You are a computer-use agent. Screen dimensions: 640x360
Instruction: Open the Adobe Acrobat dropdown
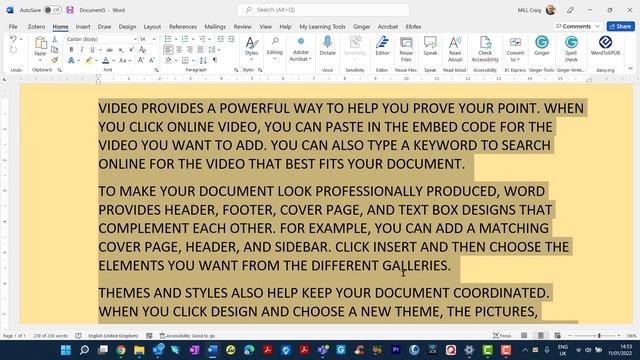[301, 49]
